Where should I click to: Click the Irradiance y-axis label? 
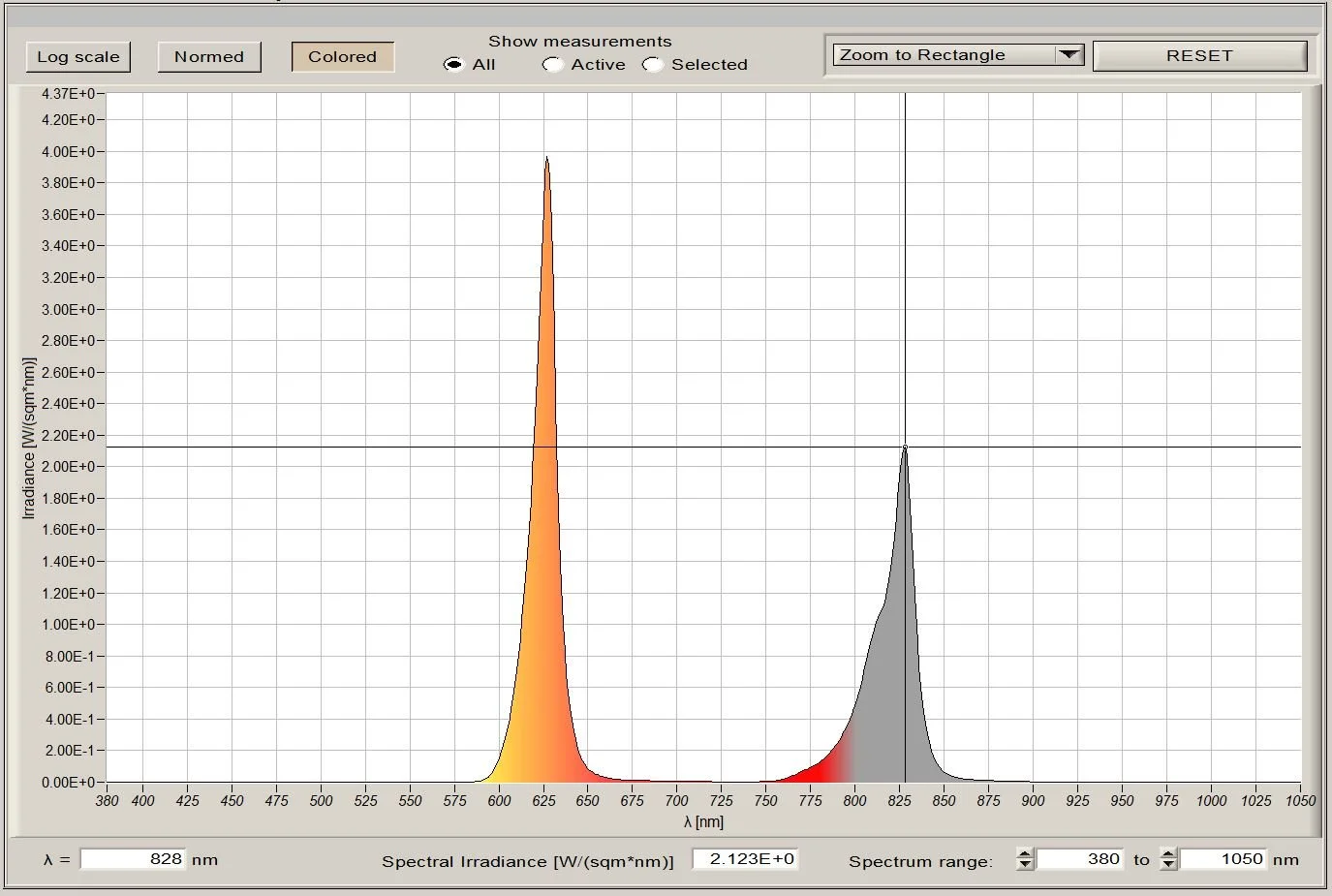(29, 438)
